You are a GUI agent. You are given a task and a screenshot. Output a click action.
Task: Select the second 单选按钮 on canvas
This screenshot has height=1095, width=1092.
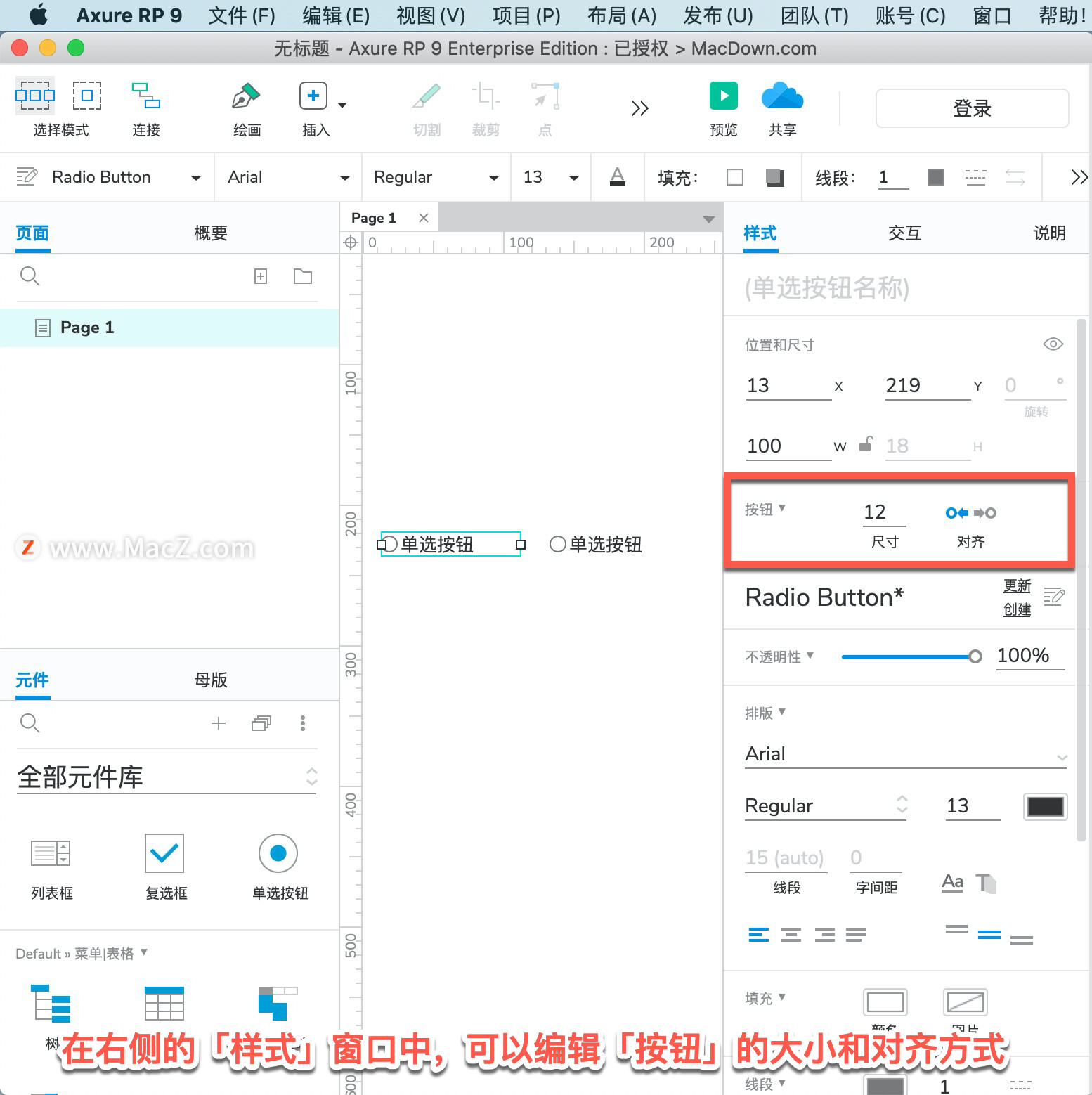tap(596, 545)
